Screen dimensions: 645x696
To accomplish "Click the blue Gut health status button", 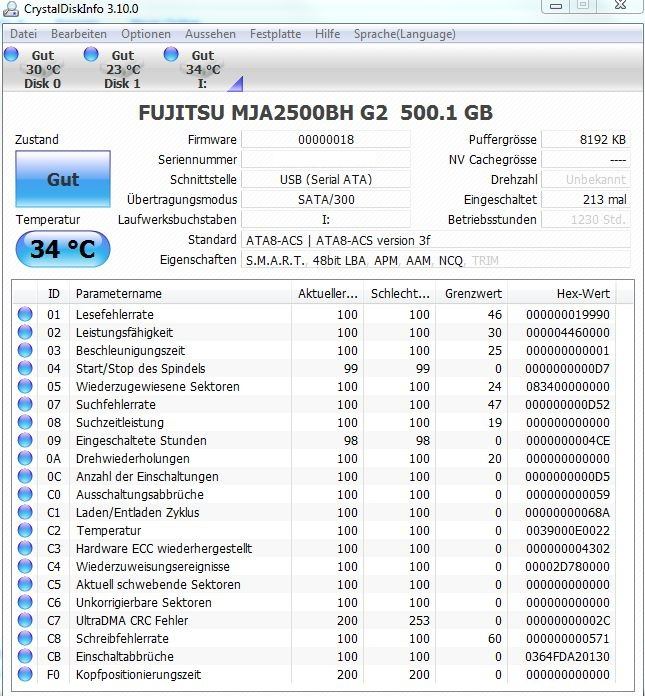I will tap(63, 179).
